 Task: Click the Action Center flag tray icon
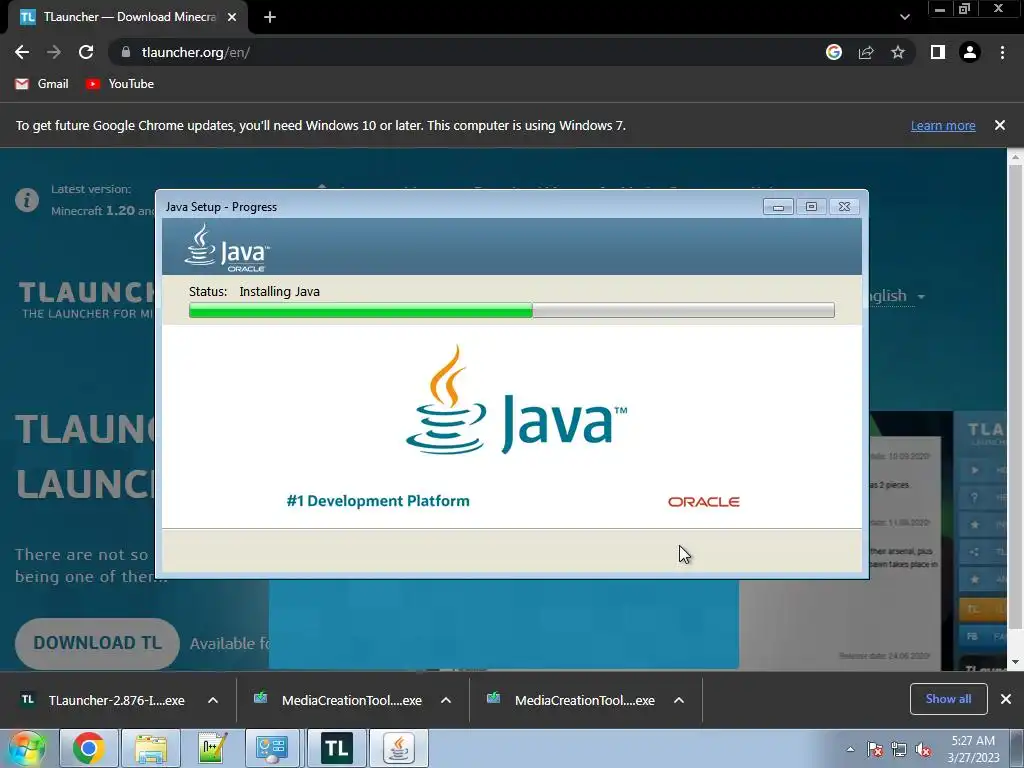click(x=875, y=749)
